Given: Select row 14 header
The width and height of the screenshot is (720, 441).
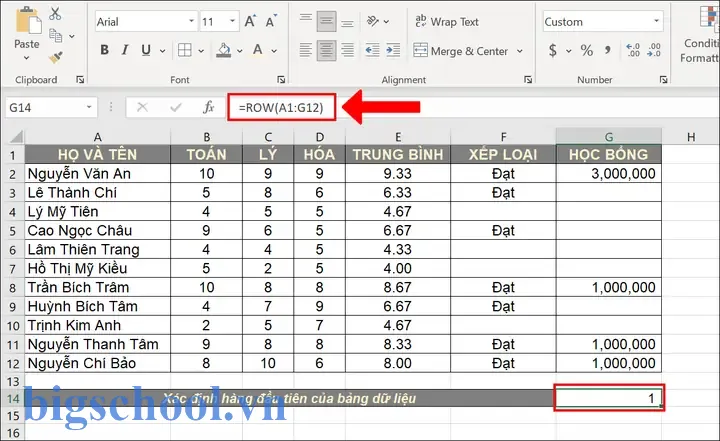Looking at the screenshot, I should (13, 398).
